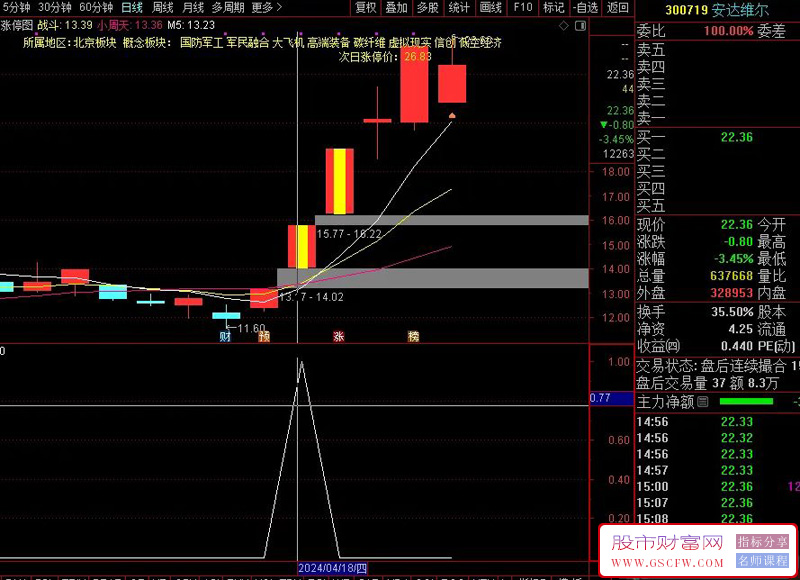The width and height of the screenshot is (800, 580).
Task: Click the 换手 35.50% value
Action: click(x=732, y=312)
